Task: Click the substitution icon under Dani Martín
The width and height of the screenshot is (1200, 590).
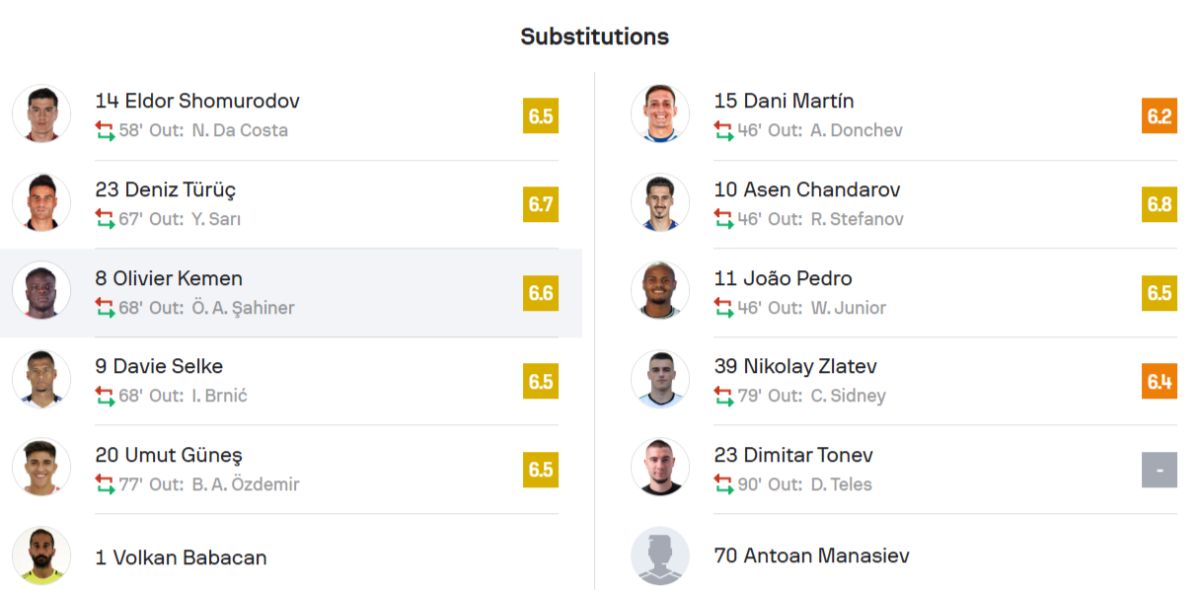Action: click(724, 130)
